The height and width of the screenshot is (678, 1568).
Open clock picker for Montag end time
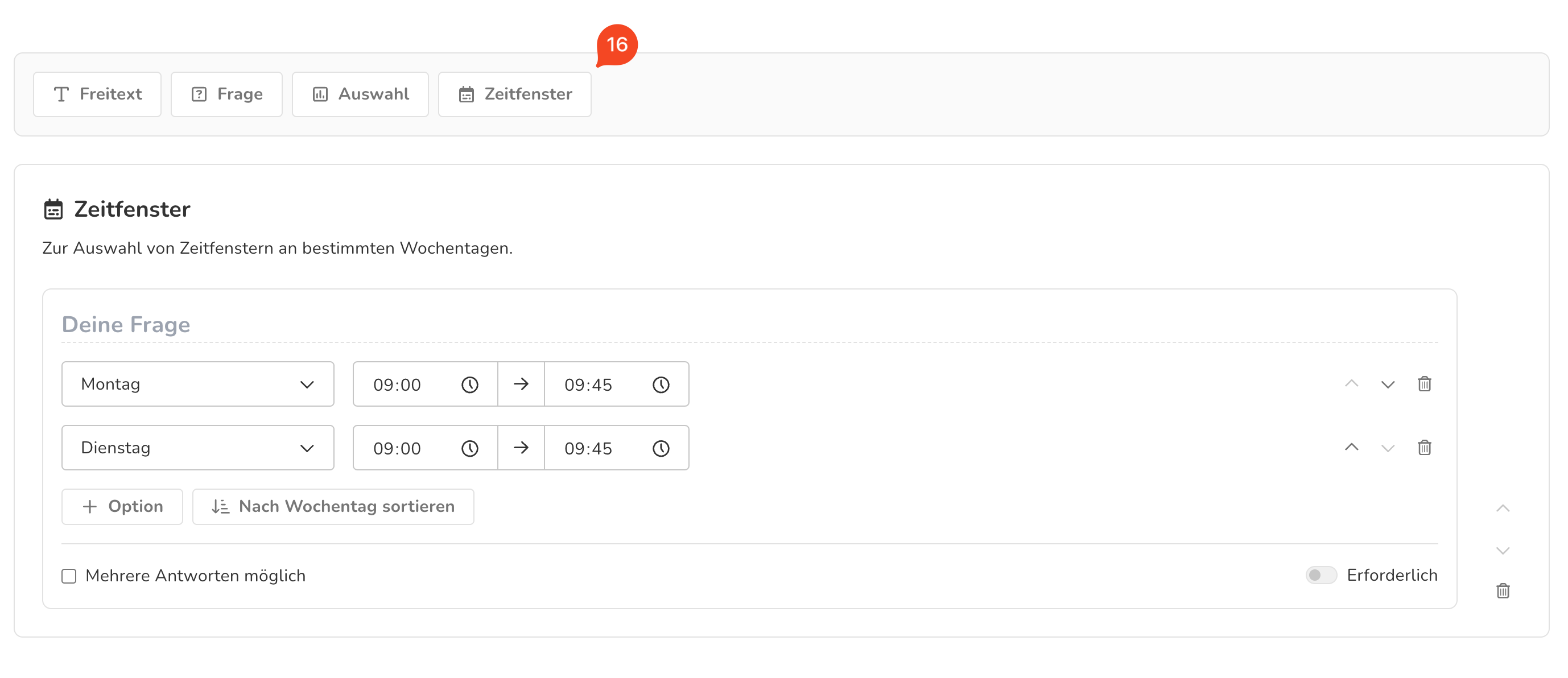(x=661, y=385)
